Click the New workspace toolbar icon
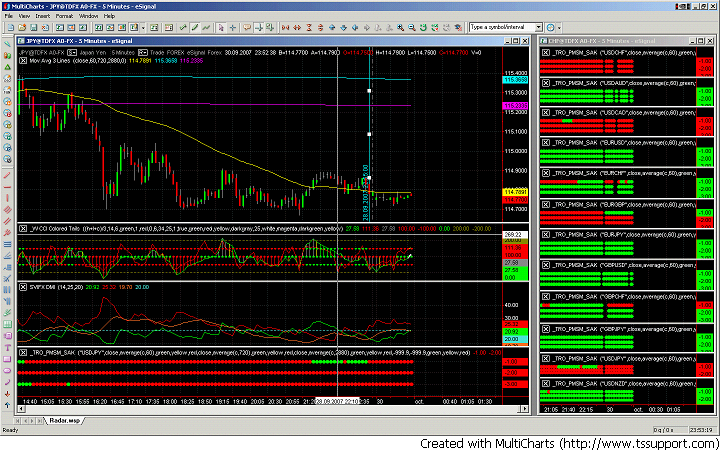This screenshot has height=453, width=720. click(9, 27)
